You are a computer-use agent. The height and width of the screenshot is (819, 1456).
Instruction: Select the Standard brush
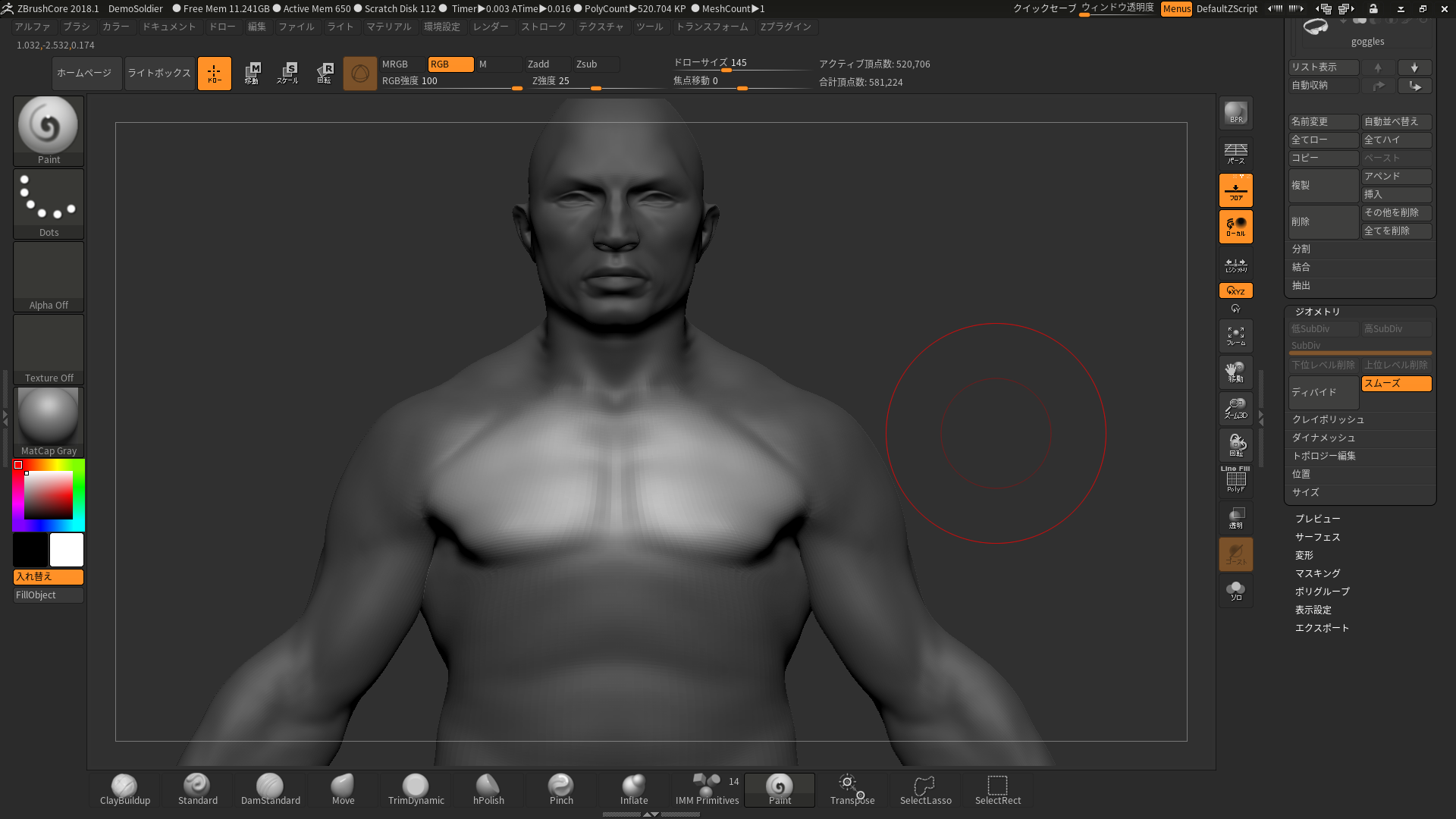197,789
